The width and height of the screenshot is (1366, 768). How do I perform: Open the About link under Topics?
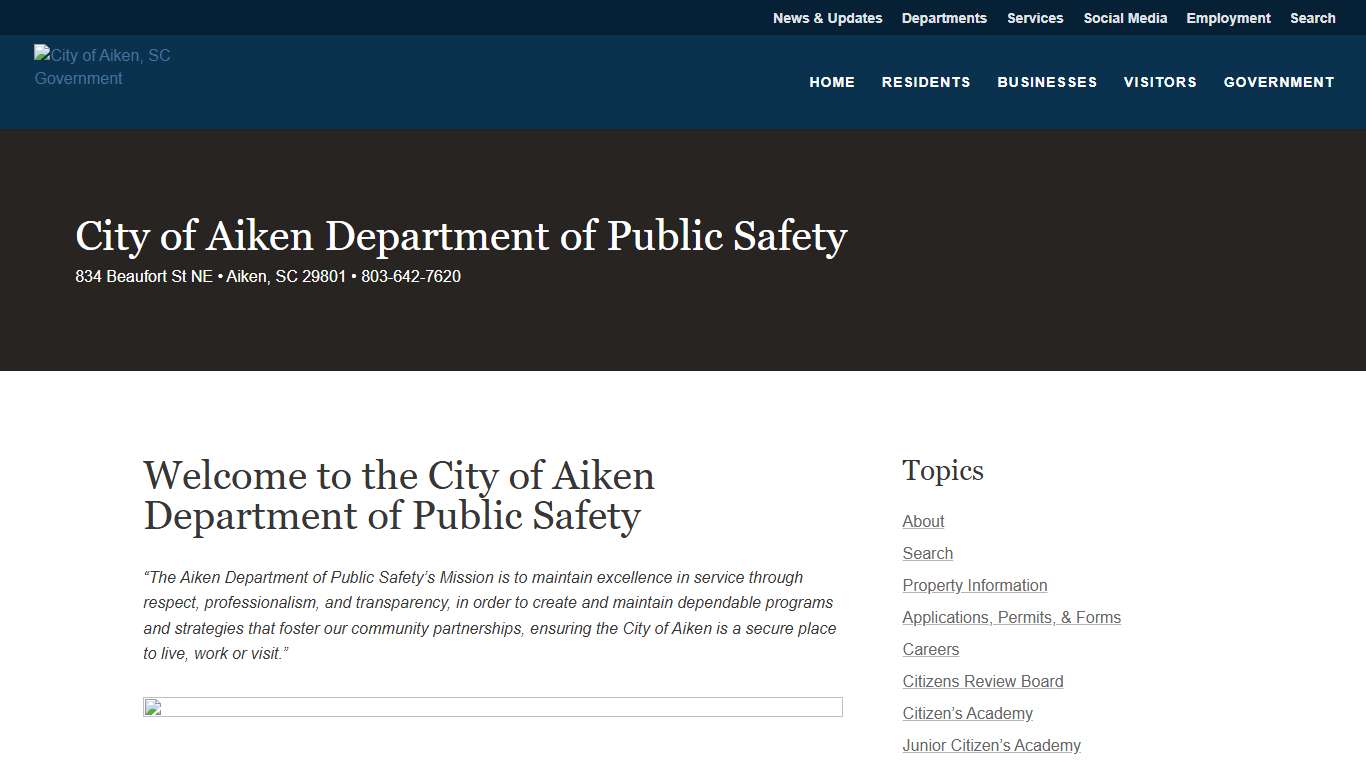(x=923, y=521)
